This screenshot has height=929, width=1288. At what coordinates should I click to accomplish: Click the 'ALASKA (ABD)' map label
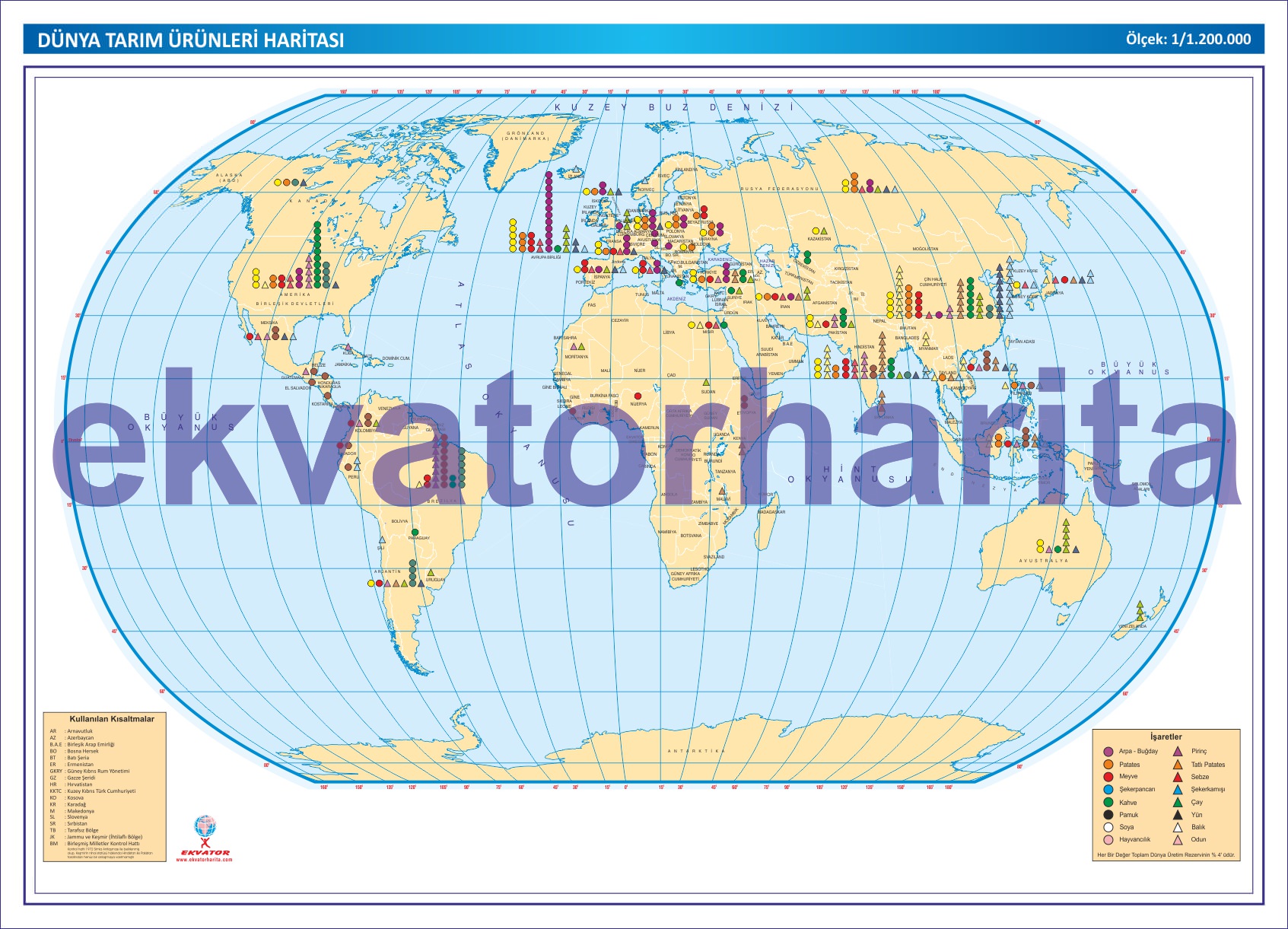click(229, 177)
